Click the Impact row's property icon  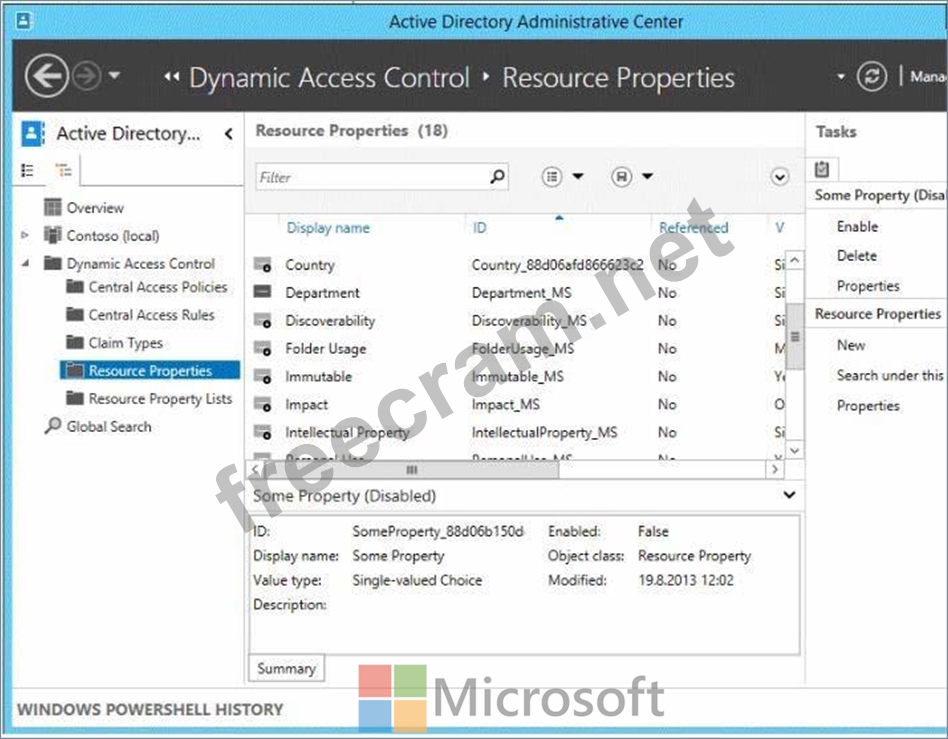tap(263, 404)
